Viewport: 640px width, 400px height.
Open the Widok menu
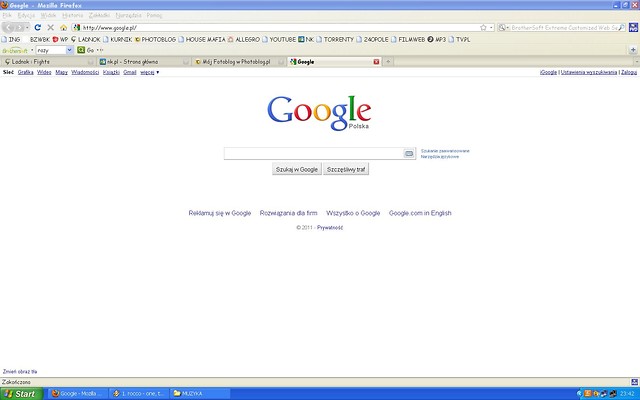(x=48, y=15)
